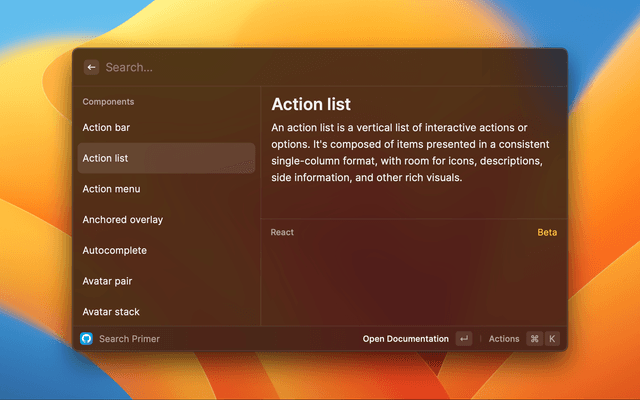Open the Actions panel
The height and width of the screenshot is (400, 640).
[x=504, y=339]
